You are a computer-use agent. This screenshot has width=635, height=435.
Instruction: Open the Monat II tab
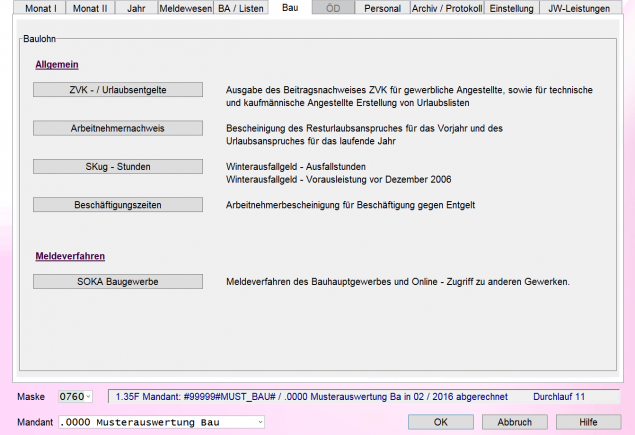point(90,8)
